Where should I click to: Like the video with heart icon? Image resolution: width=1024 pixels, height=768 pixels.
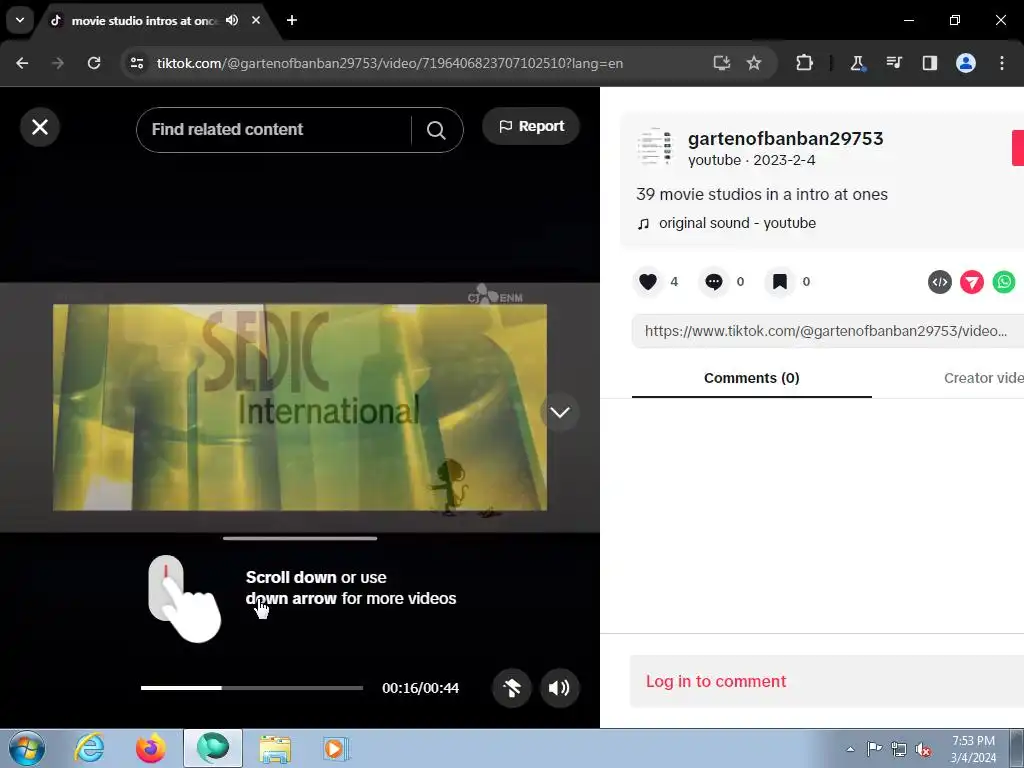[648, 281]
